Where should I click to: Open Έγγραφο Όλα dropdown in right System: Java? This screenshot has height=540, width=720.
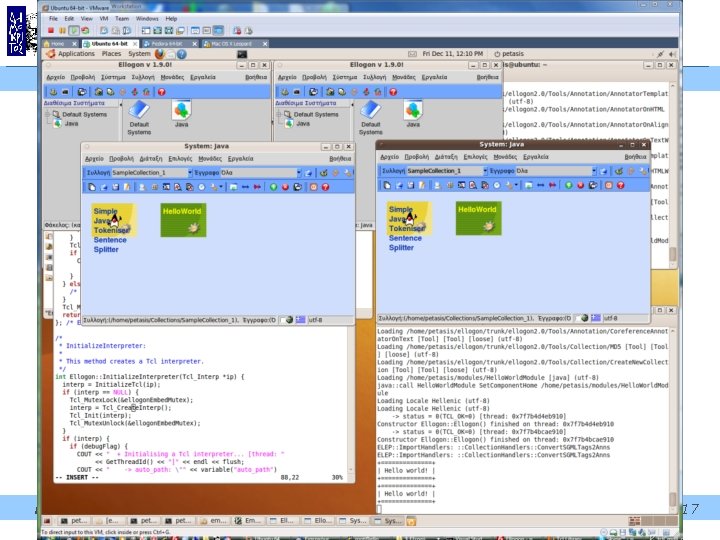click(x=594, y=171)
